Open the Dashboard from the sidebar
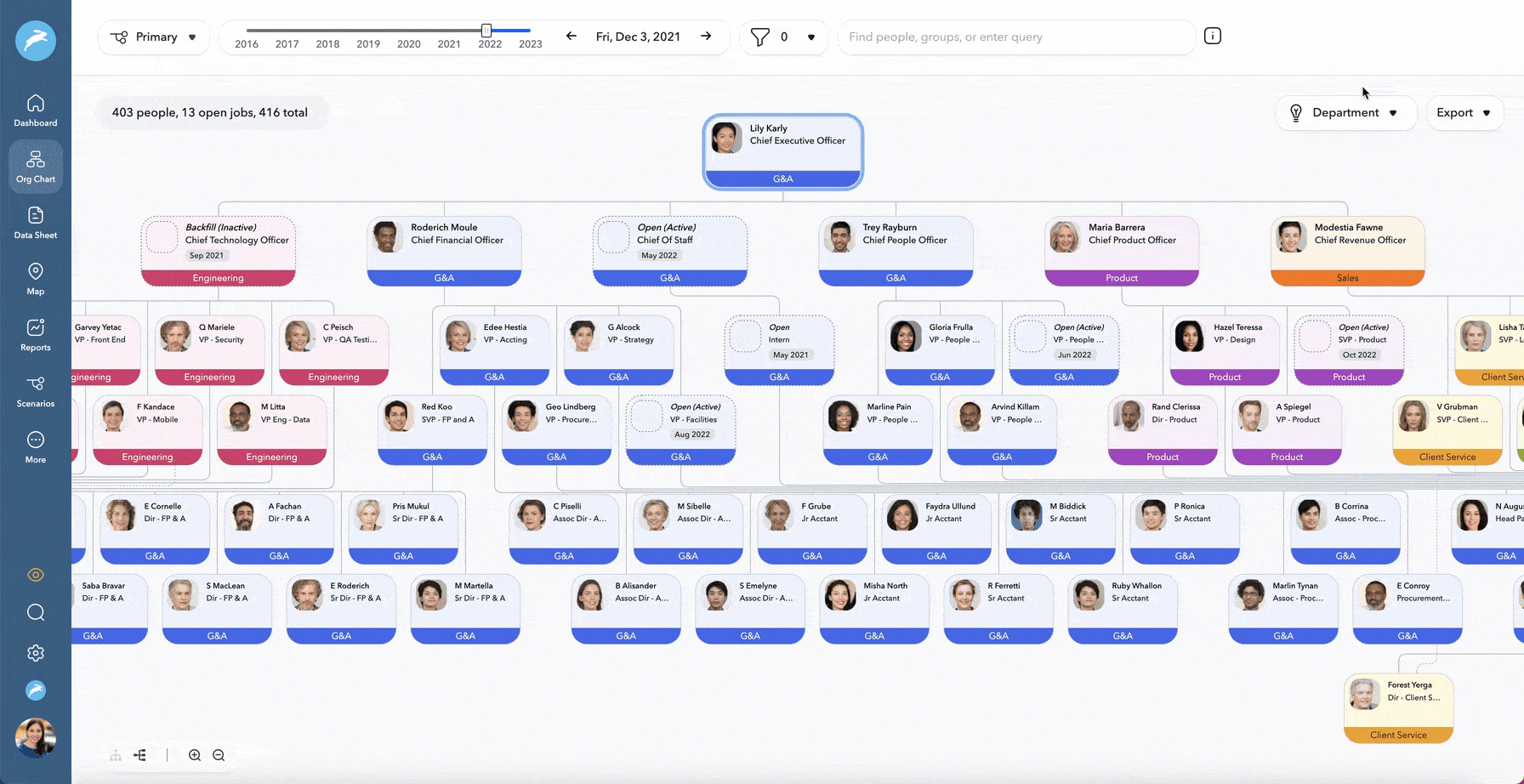The width and height of the screenshot is (1524, 784). (35, 108)
